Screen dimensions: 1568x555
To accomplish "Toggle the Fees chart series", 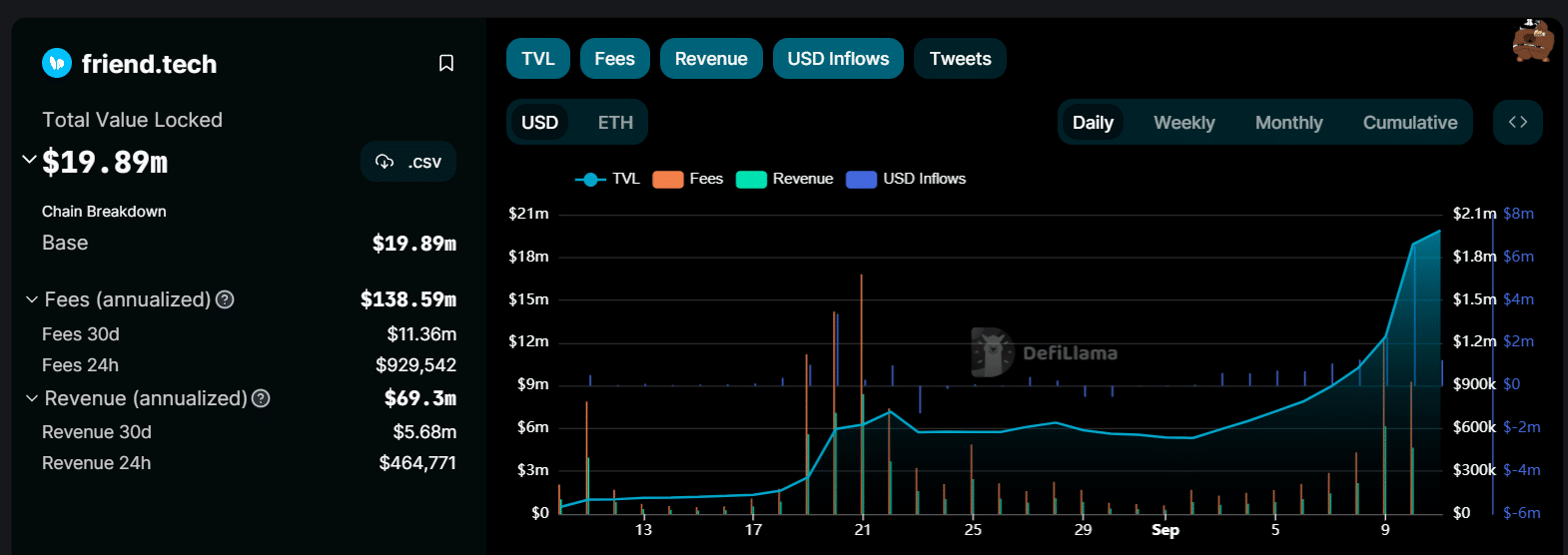I will coord(614,59).
